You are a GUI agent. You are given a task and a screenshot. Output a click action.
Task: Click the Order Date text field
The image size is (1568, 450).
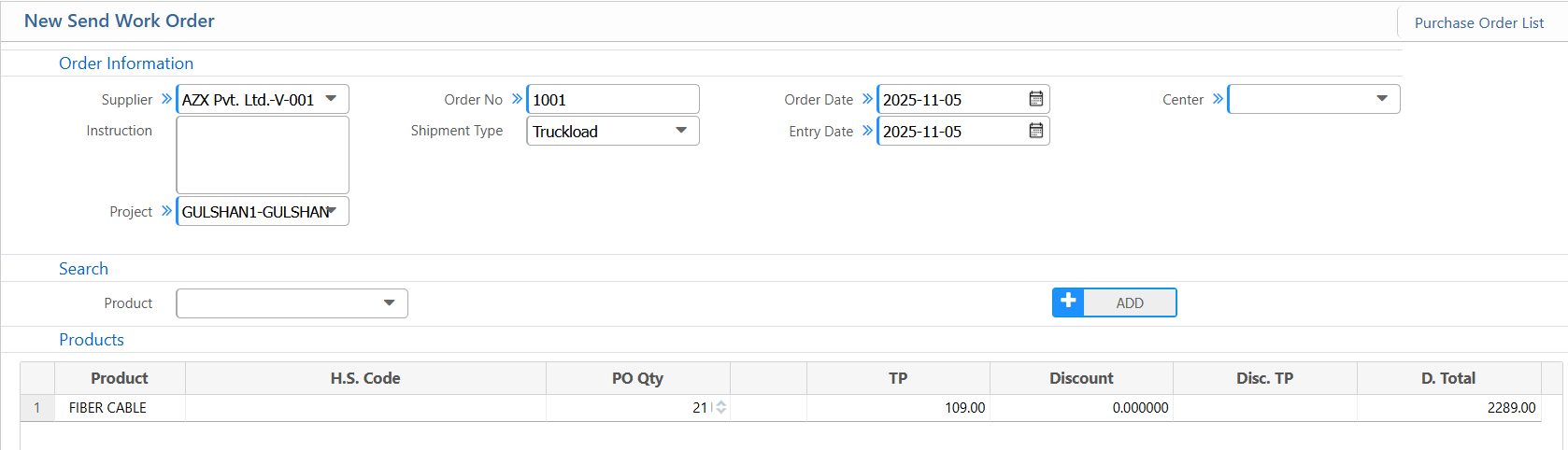tap(951, 100)
